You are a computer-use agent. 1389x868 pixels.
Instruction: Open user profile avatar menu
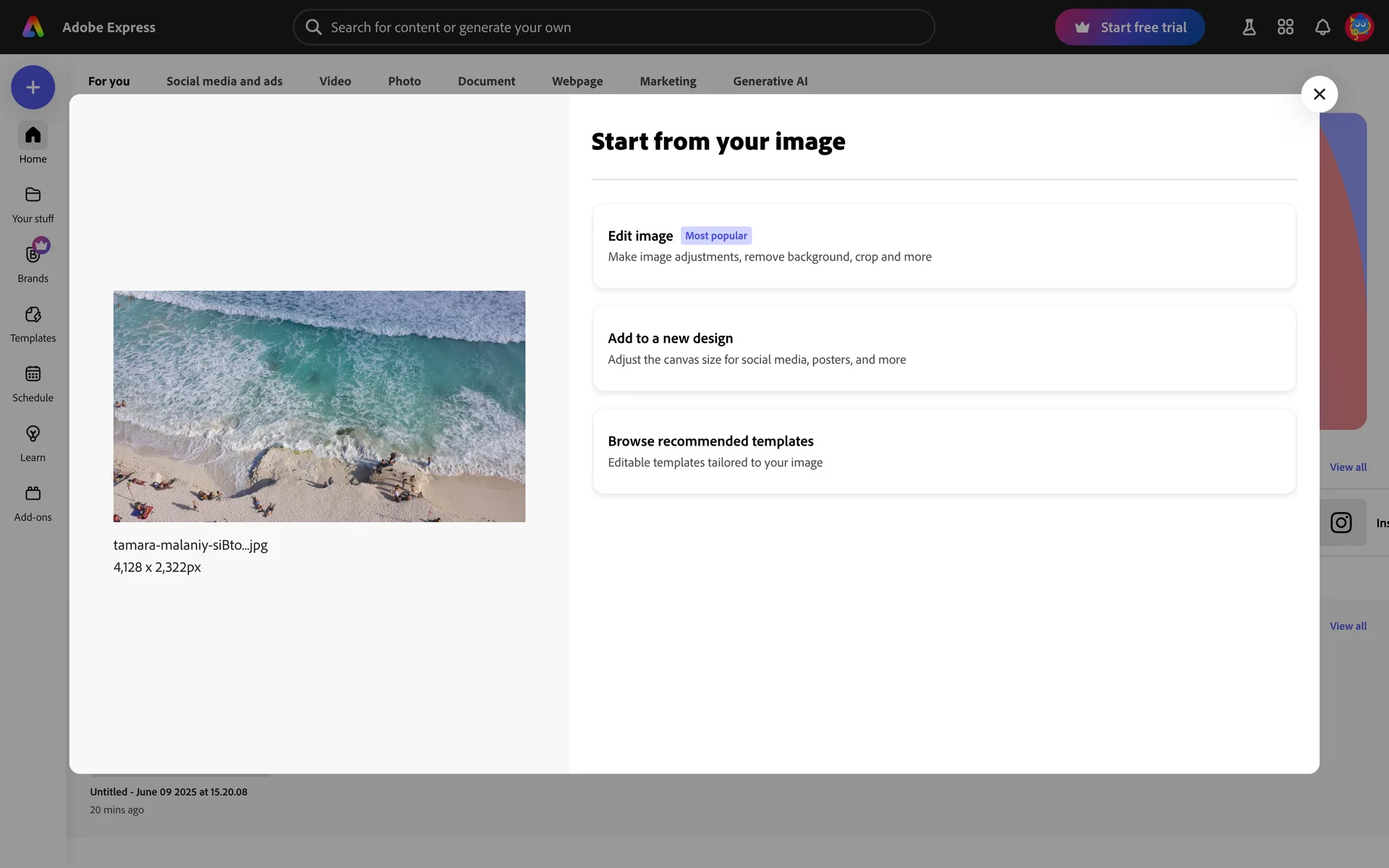coord(1359,27)
